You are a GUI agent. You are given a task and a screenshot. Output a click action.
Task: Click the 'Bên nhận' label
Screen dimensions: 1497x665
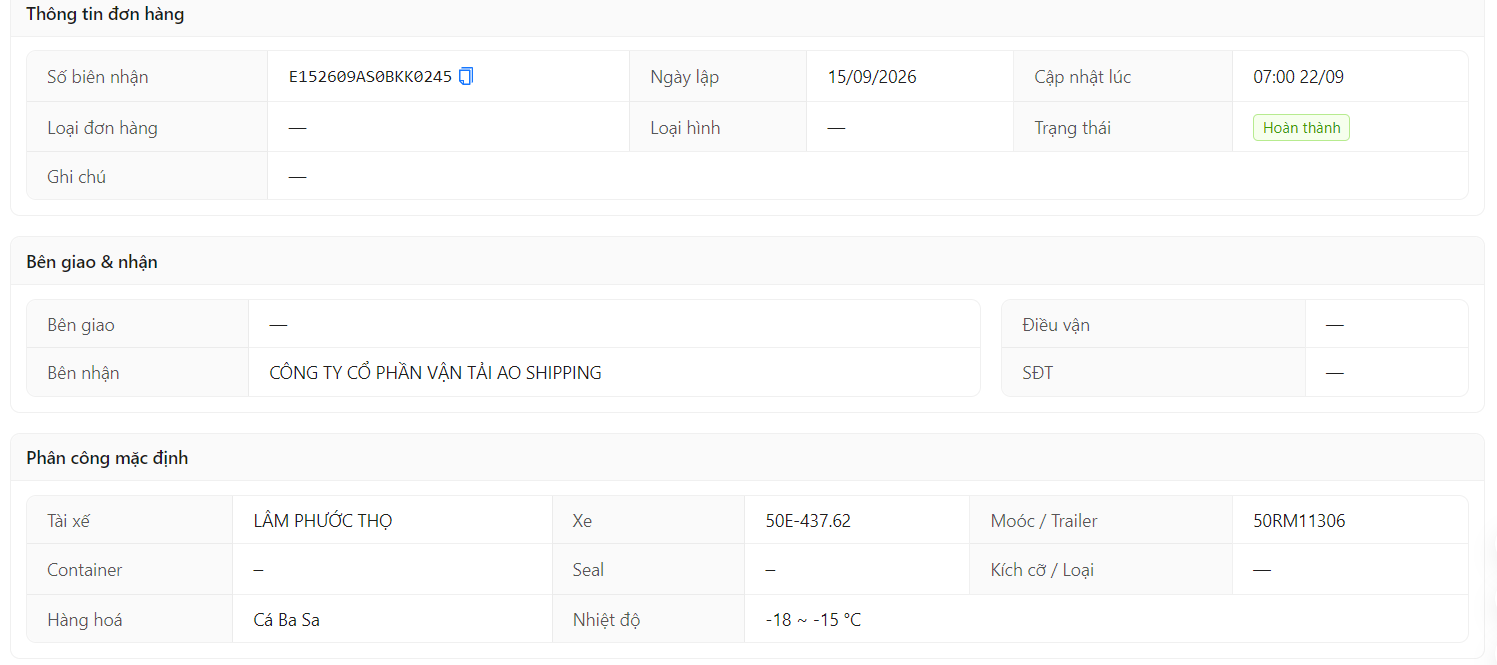click(83, 373)
